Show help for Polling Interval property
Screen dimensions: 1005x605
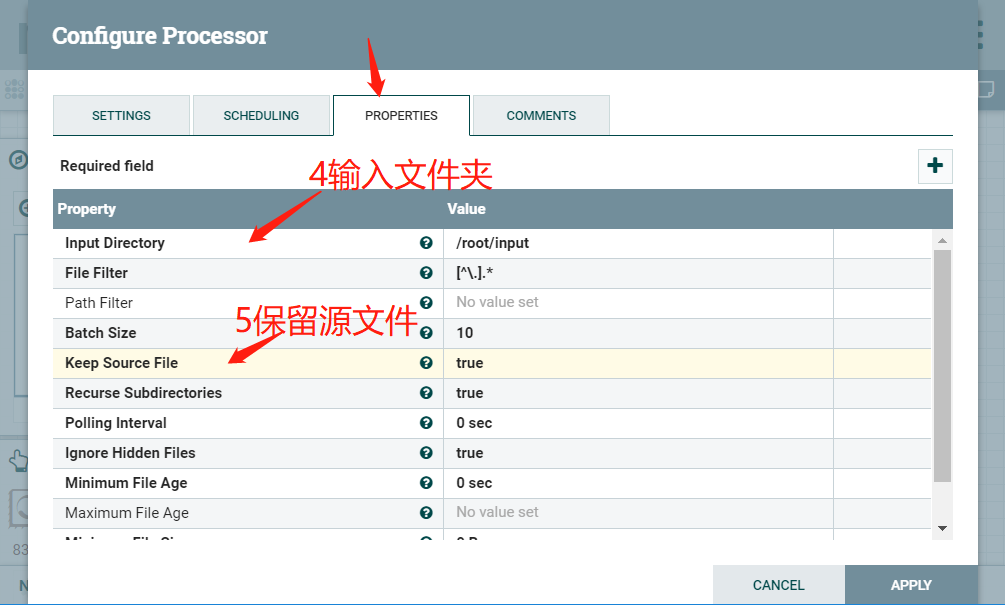click(426, 423)
